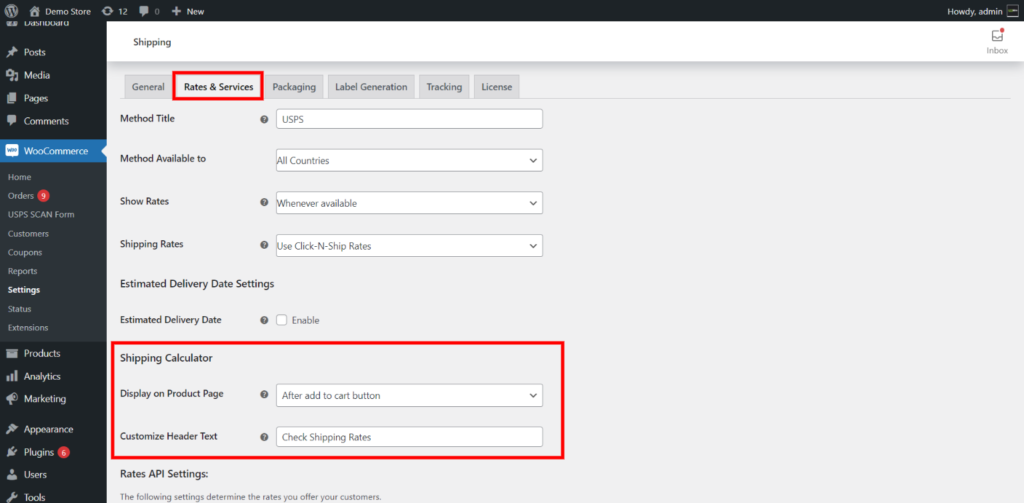Click help icon next to Customize Header Text
1024x503 pixels.
pyautogui.click(x=264, y=437)
